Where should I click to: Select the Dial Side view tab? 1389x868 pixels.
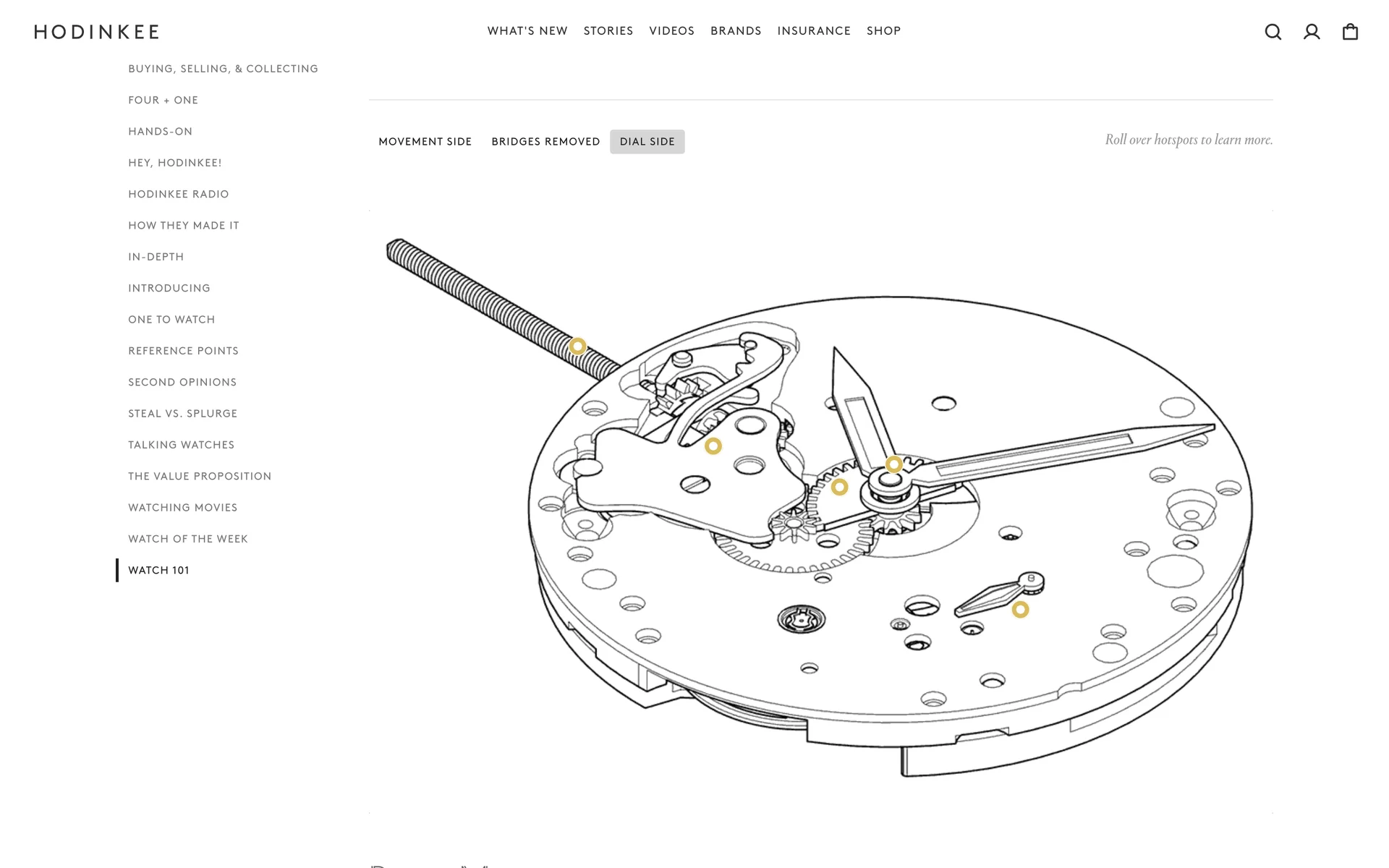[647, 142]
